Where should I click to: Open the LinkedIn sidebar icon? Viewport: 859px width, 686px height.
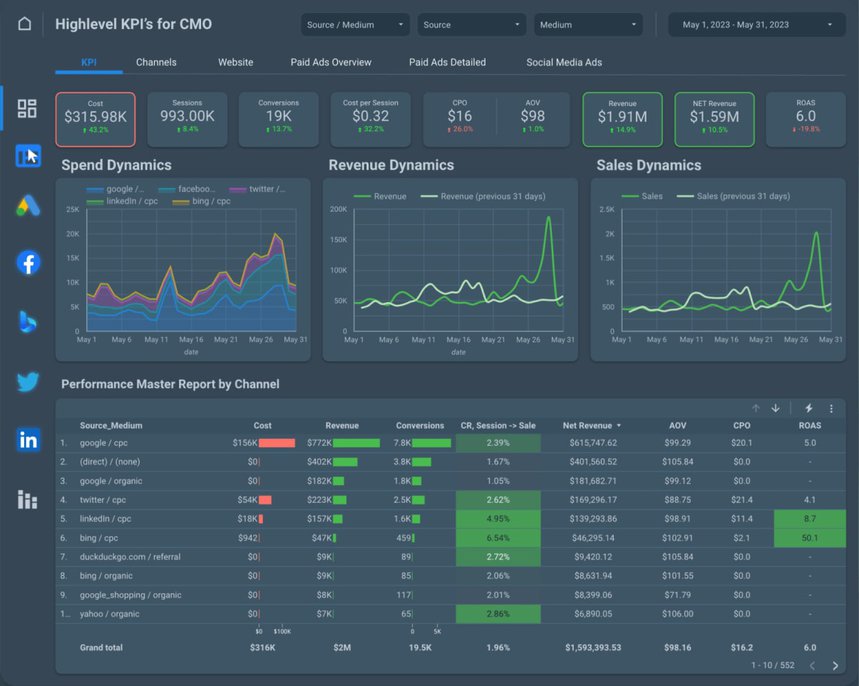28,440
